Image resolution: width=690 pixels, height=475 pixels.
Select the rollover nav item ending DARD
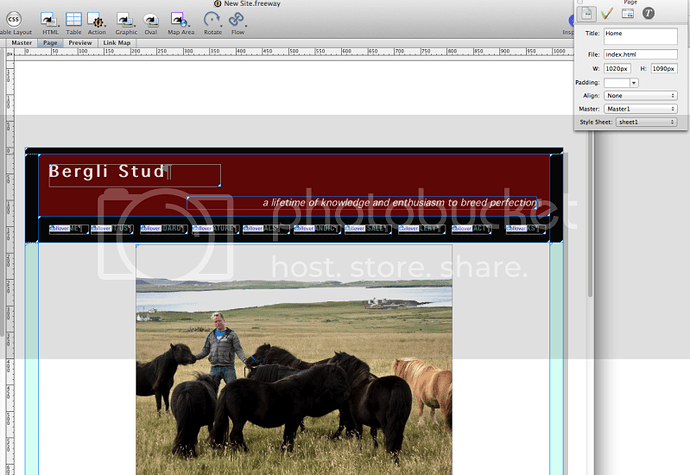(164, 229)
